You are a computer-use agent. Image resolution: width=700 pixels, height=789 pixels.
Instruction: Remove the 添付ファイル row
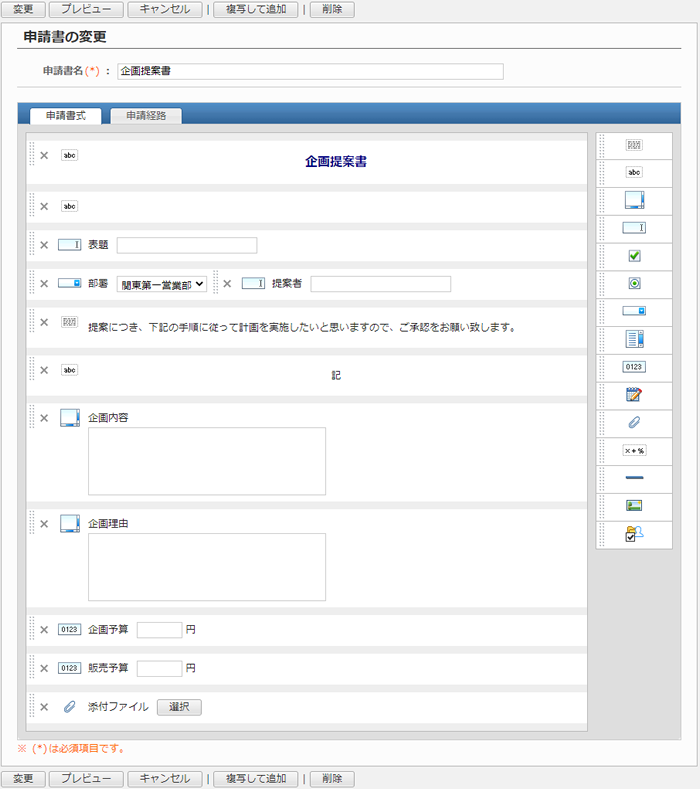pyautogui.click(x=44, y=707)
